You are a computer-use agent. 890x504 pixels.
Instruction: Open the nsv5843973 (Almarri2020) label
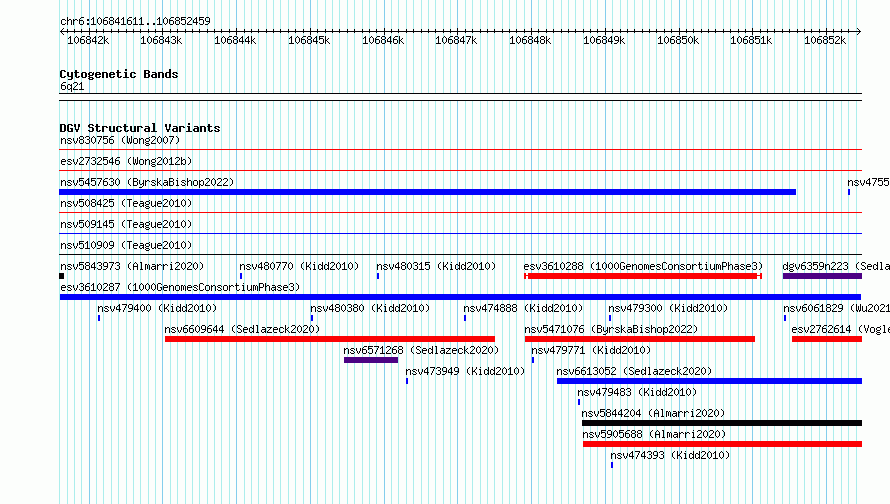(x=132, y=266)
